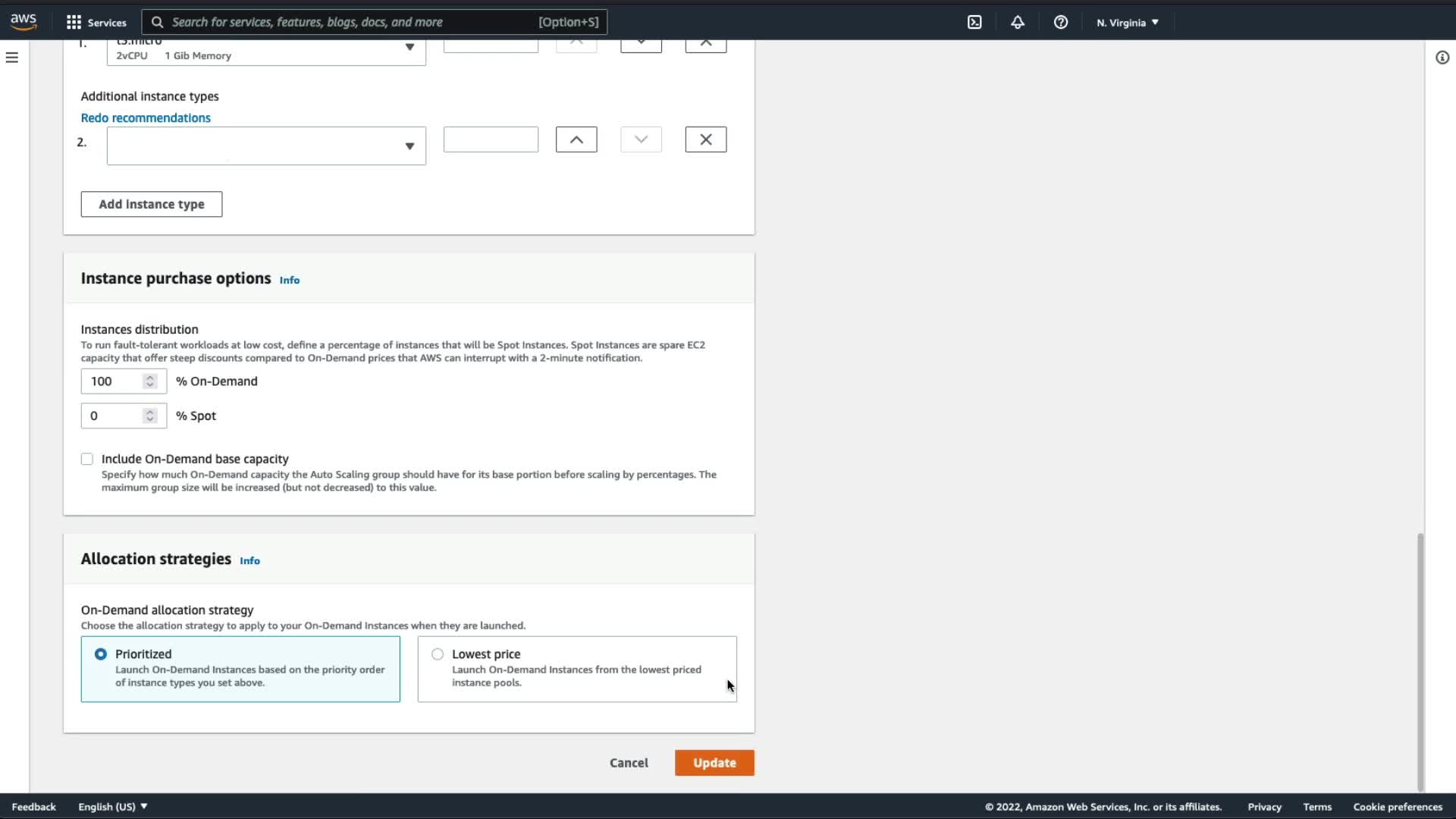Click the weight input field for instance 2
This screenshot has width=1456, height=819.
pyautogui.click(x=491, y=140)
